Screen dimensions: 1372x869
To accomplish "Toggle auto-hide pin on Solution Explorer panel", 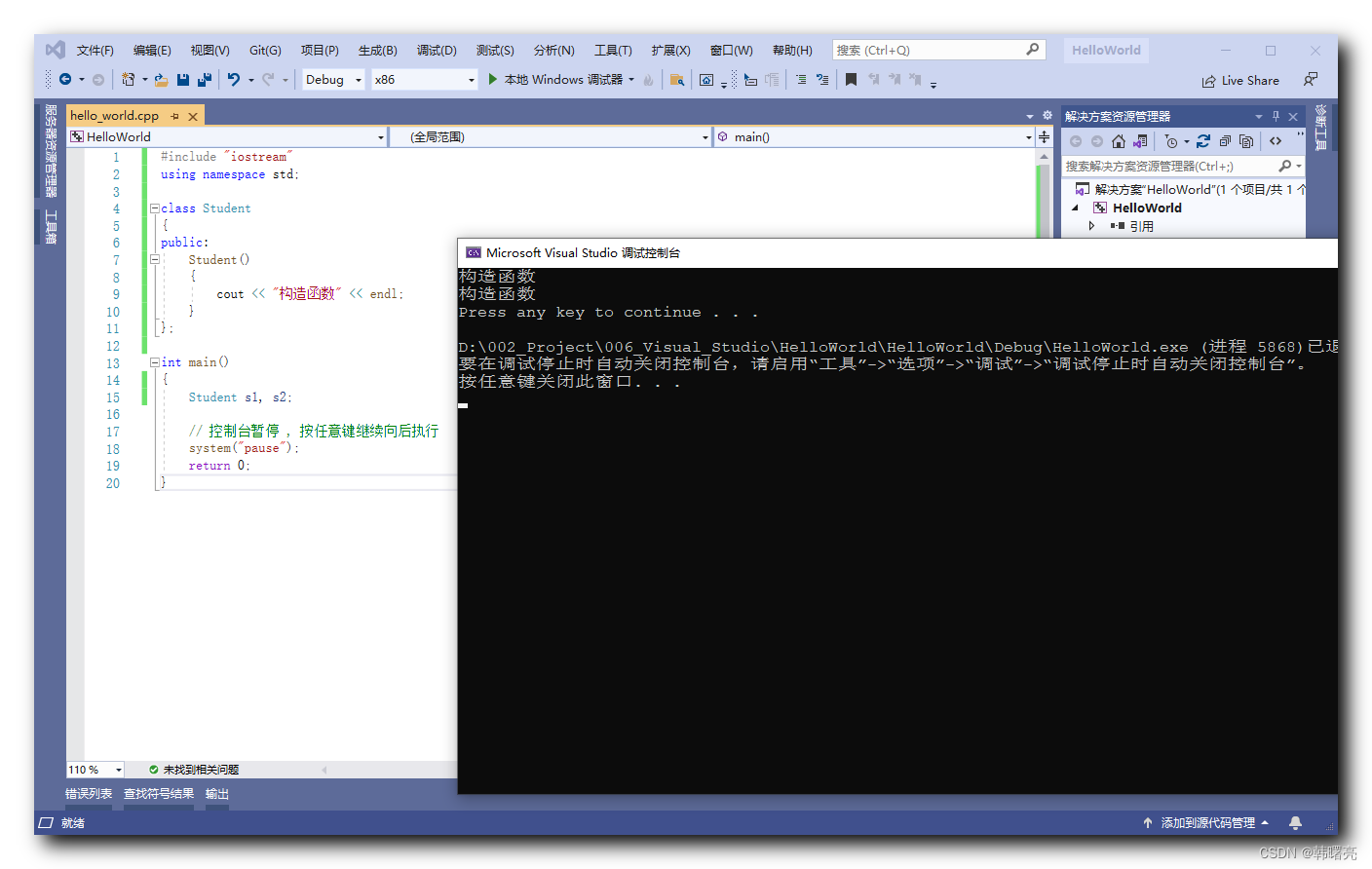I will 1276,116.
